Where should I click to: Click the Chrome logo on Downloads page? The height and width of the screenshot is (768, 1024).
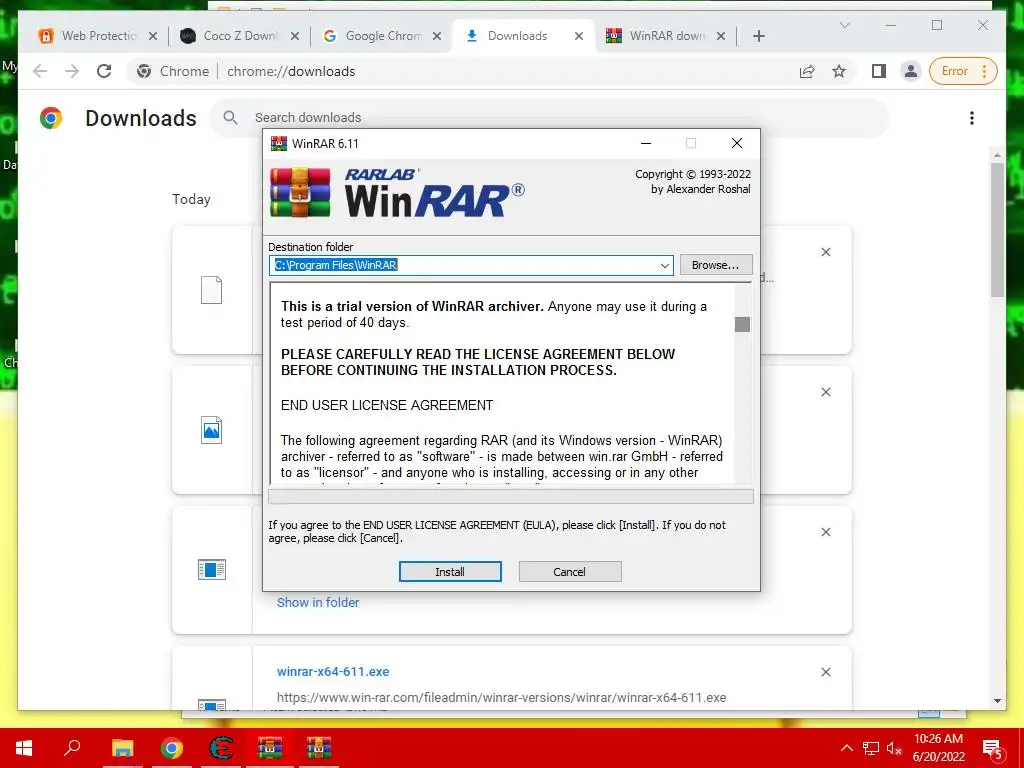(x=51, y=118)
